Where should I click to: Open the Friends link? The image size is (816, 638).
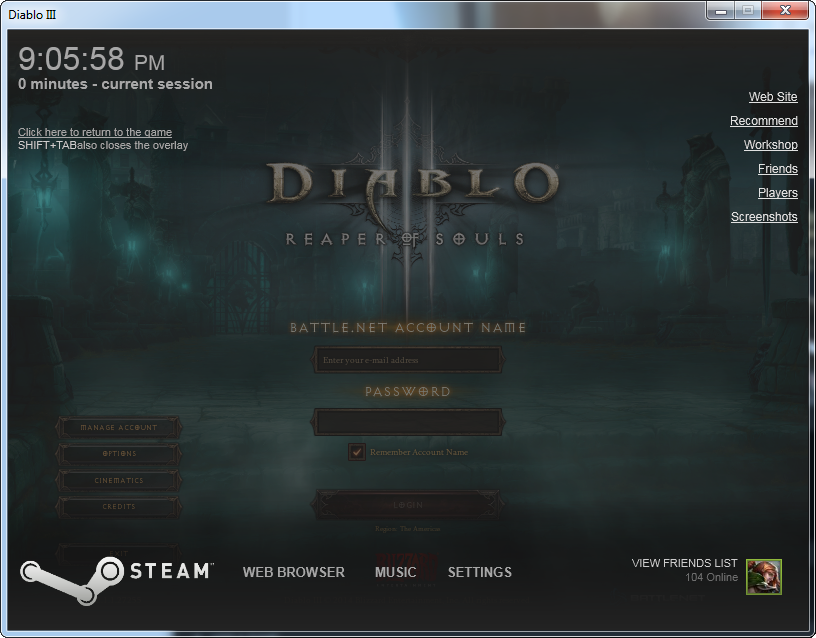click(777, 169)
